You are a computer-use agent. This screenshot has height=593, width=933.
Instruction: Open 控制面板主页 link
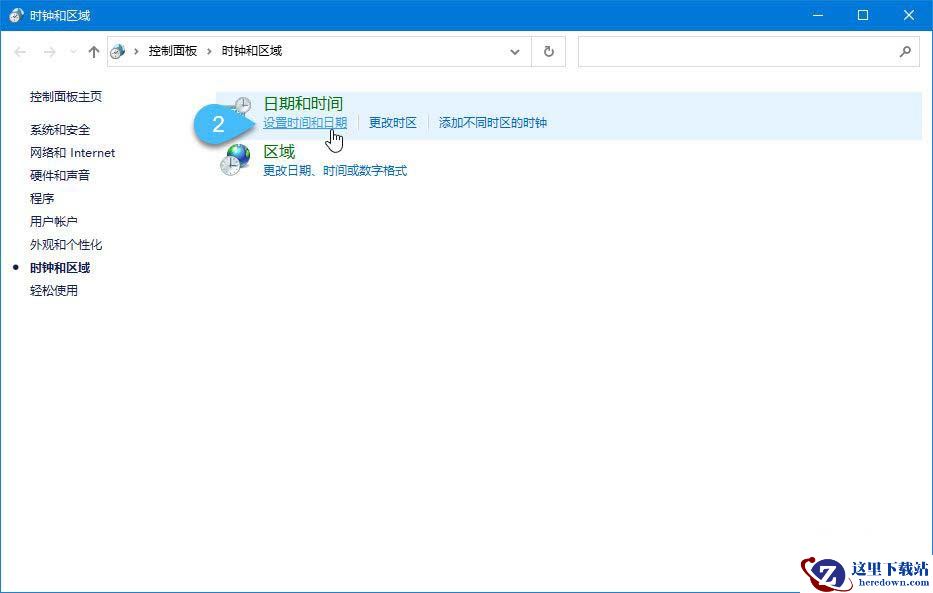[66, 96]
